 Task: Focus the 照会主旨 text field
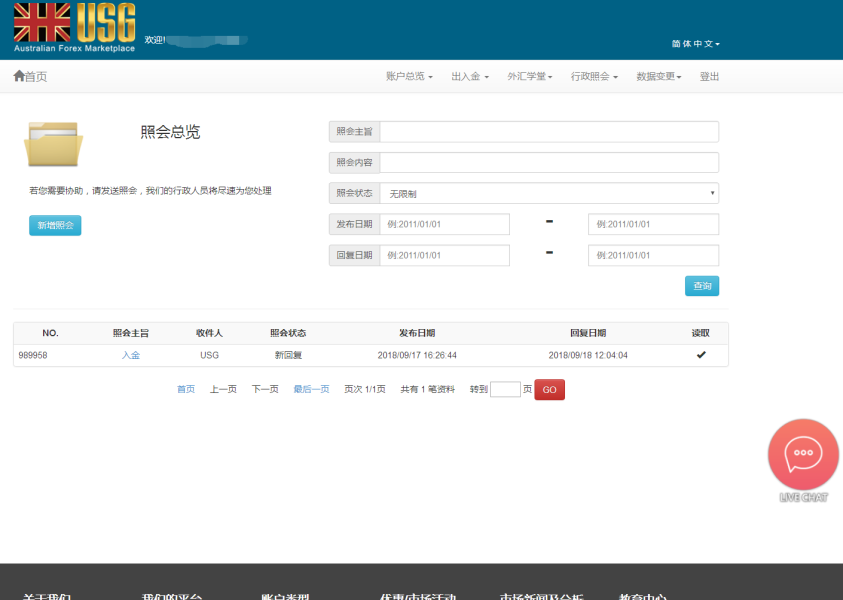tap(548, 132)
